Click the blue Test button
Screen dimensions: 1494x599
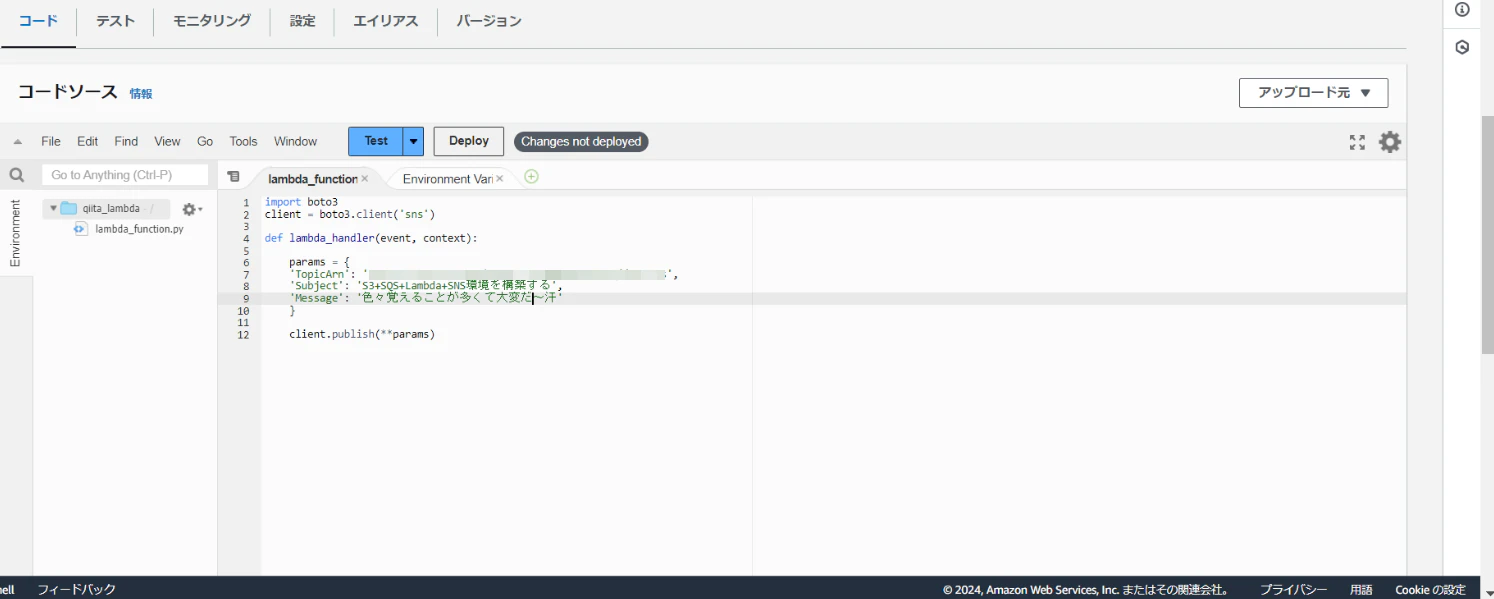click(376, 141)
